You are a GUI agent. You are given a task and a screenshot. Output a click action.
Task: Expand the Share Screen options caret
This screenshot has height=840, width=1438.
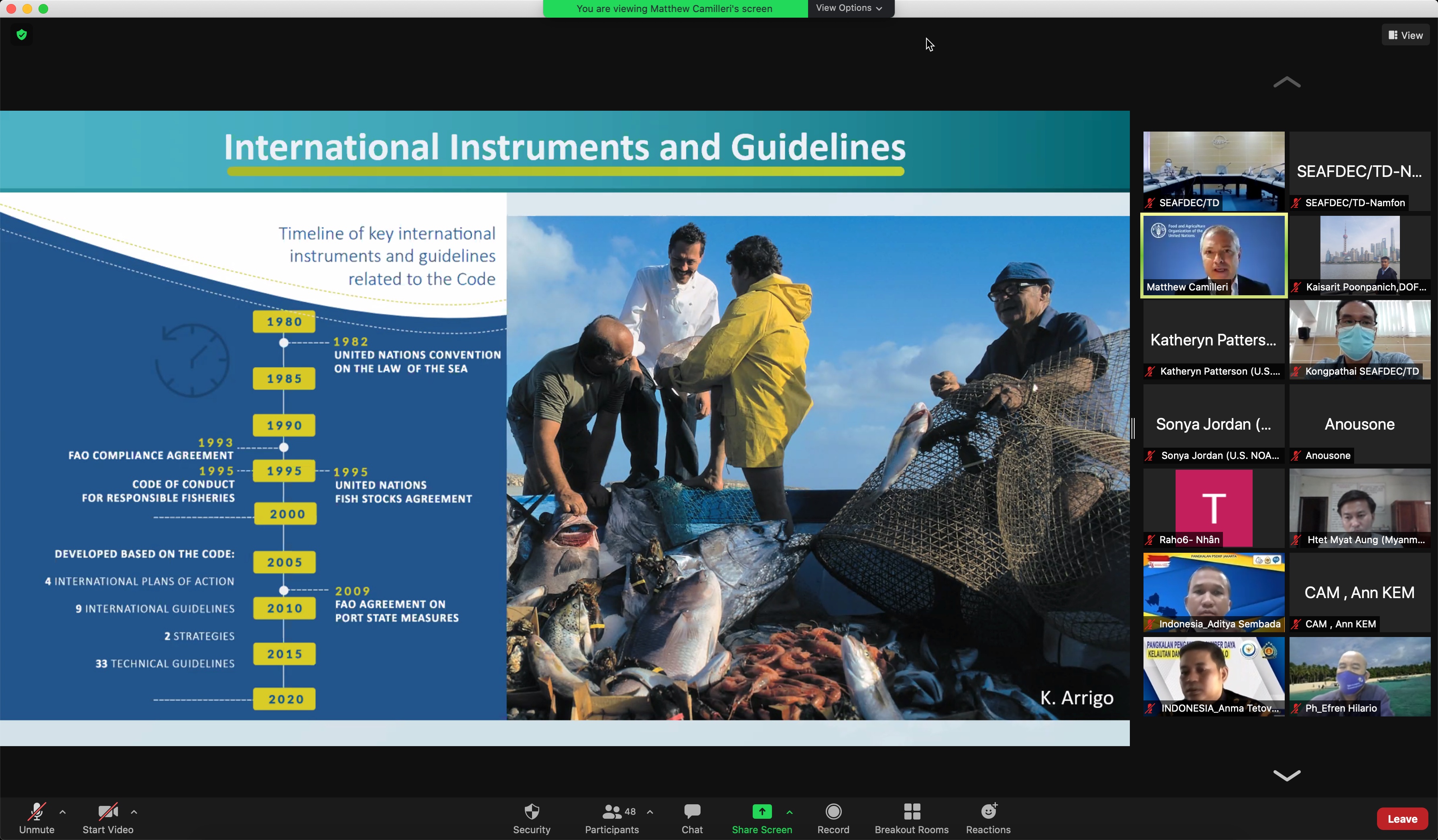point(789,812)
